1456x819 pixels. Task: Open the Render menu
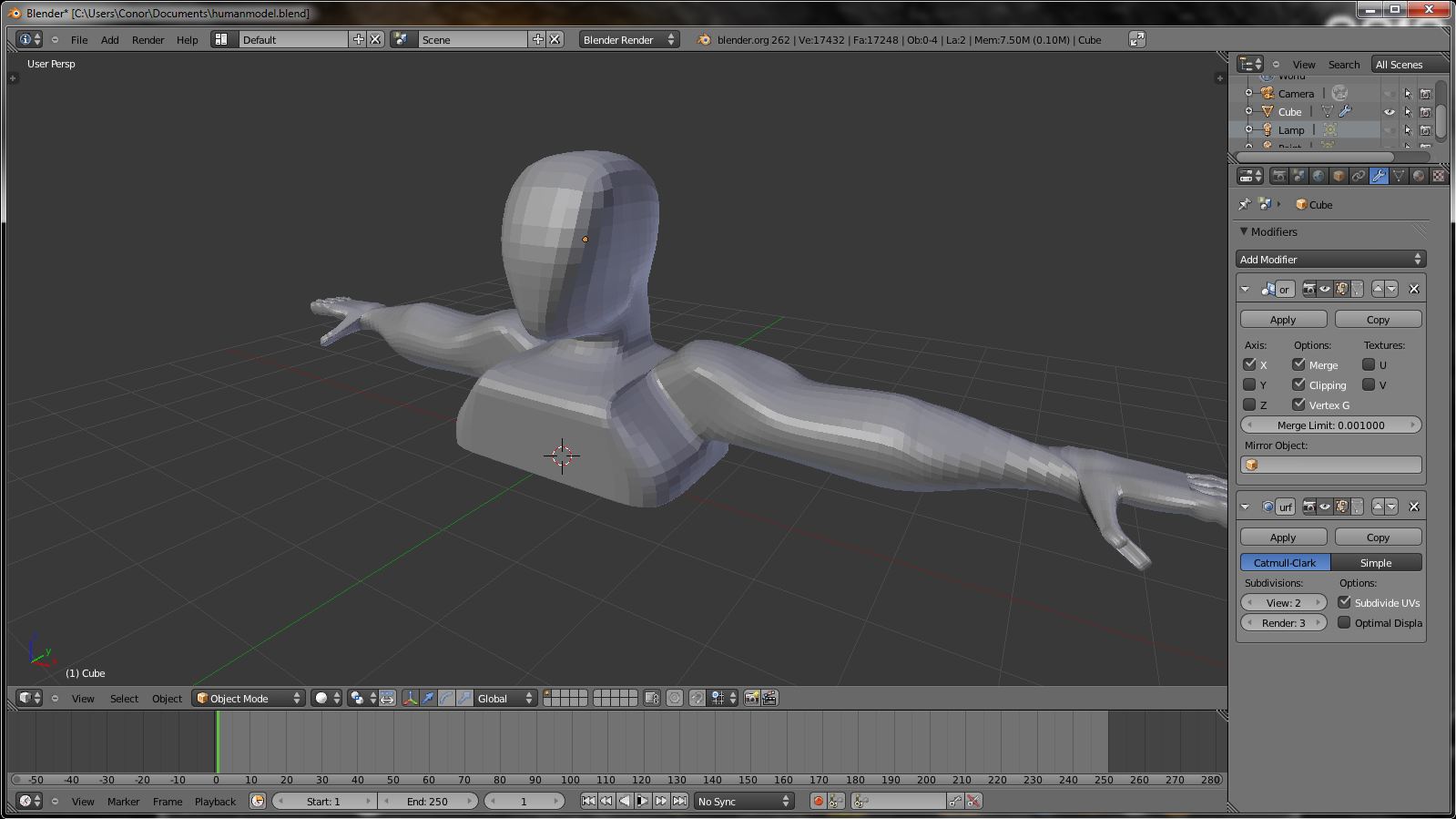(148, 39)
